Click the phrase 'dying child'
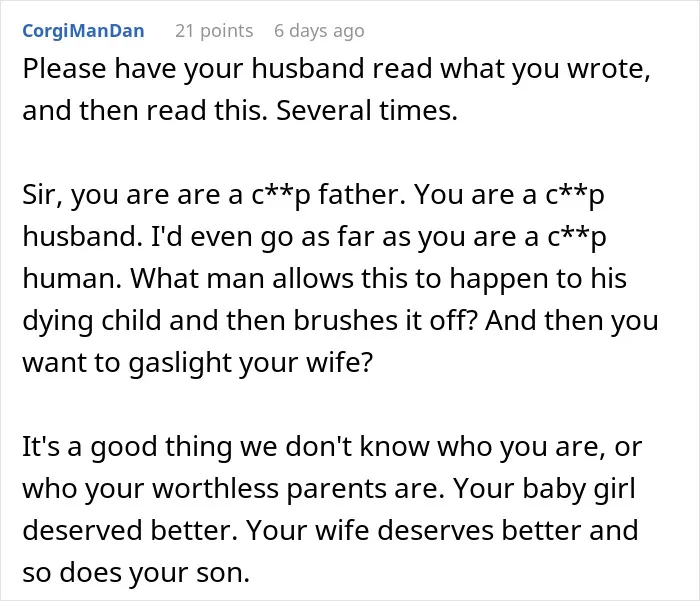The height and width of the screenshot is (601, 700). pos(92,321)
